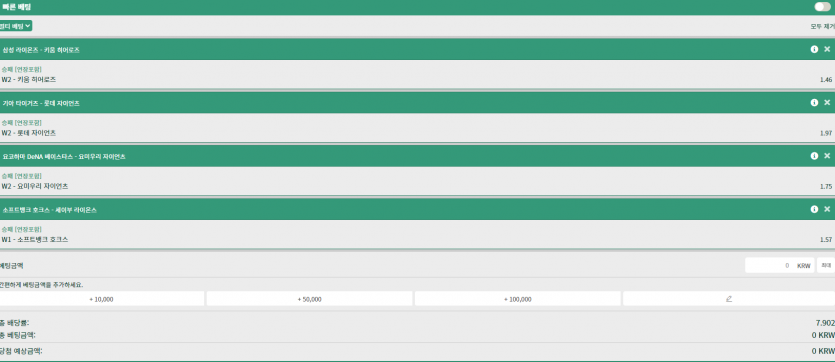Select the W2 - 요미우리 자이언츠 selection text
Image resolution: width=835 pixels, height=362 pixels.
tap(35, 186)
